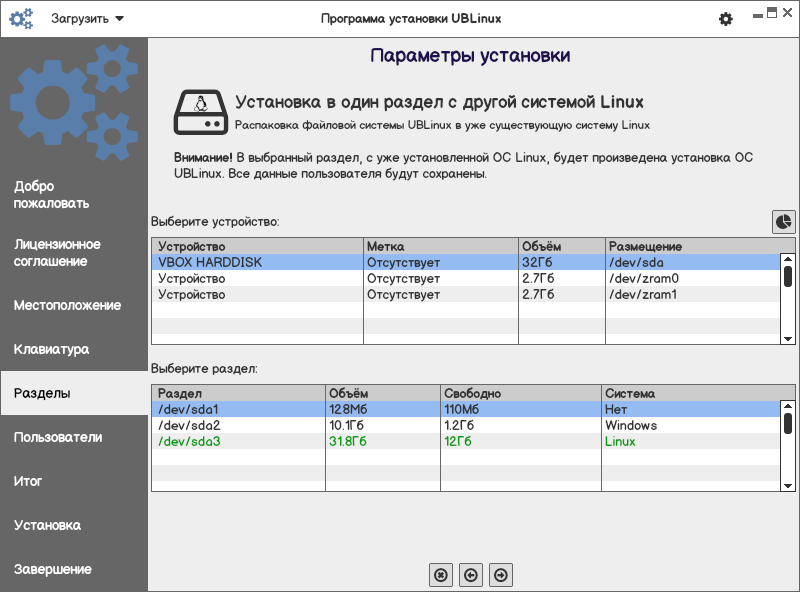Open settings via the gear icon in title bar
Image resolution: width=800 pixels, height=592 pixels.
point(726,19)
